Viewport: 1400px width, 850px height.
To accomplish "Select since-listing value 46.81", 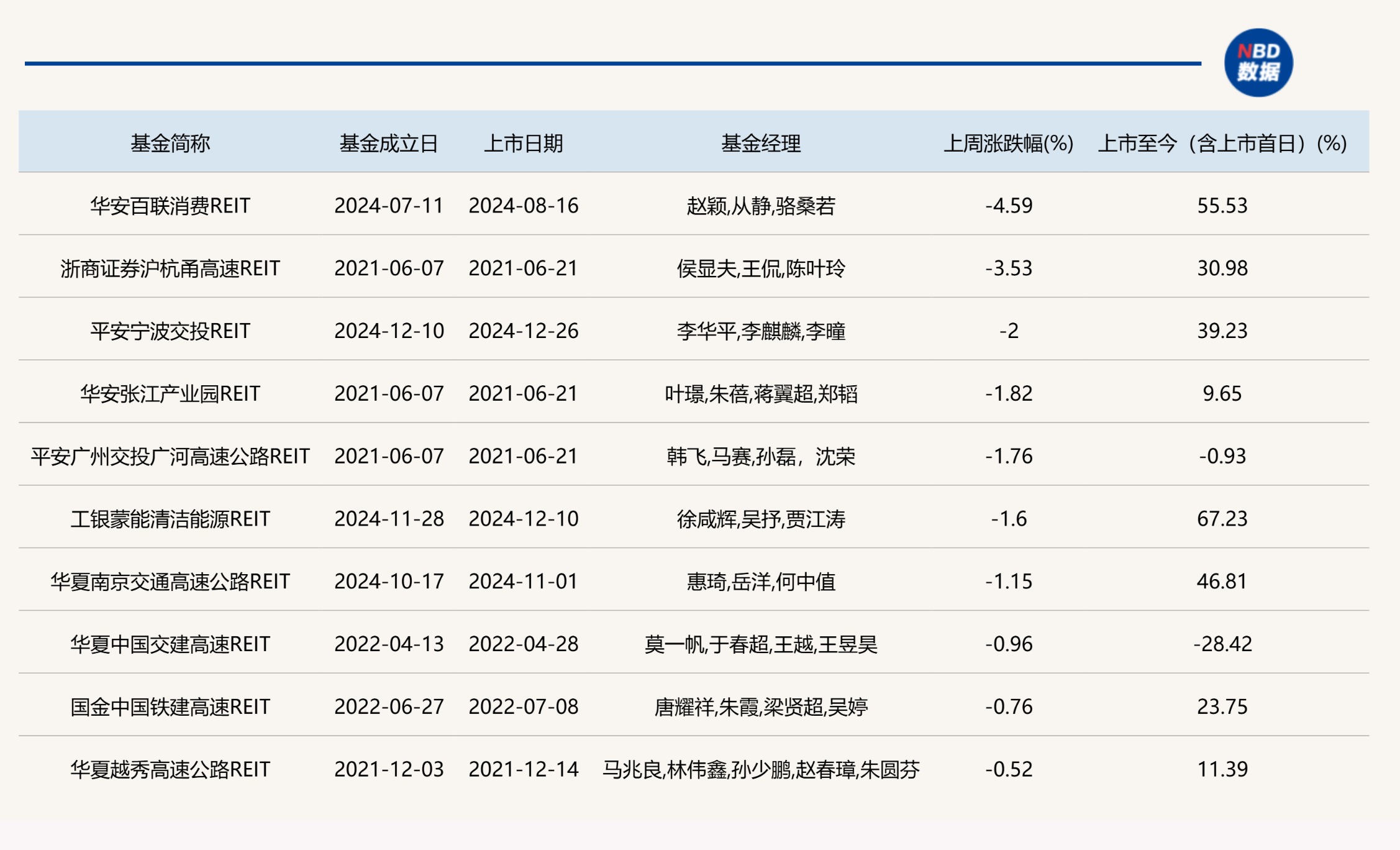I will point(1222,582).
